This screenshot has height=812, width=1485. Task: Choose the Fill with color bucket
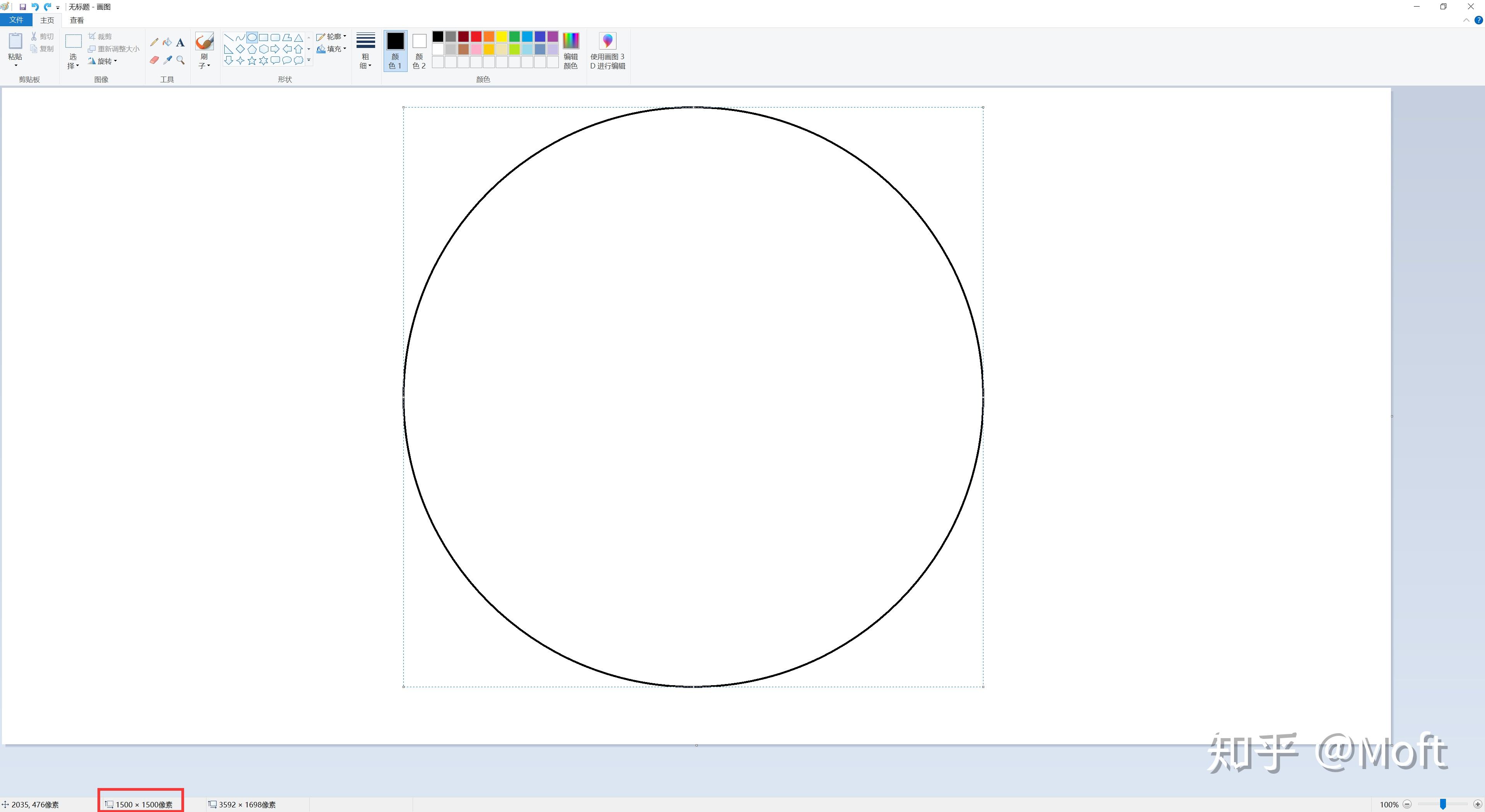[167, 42]
